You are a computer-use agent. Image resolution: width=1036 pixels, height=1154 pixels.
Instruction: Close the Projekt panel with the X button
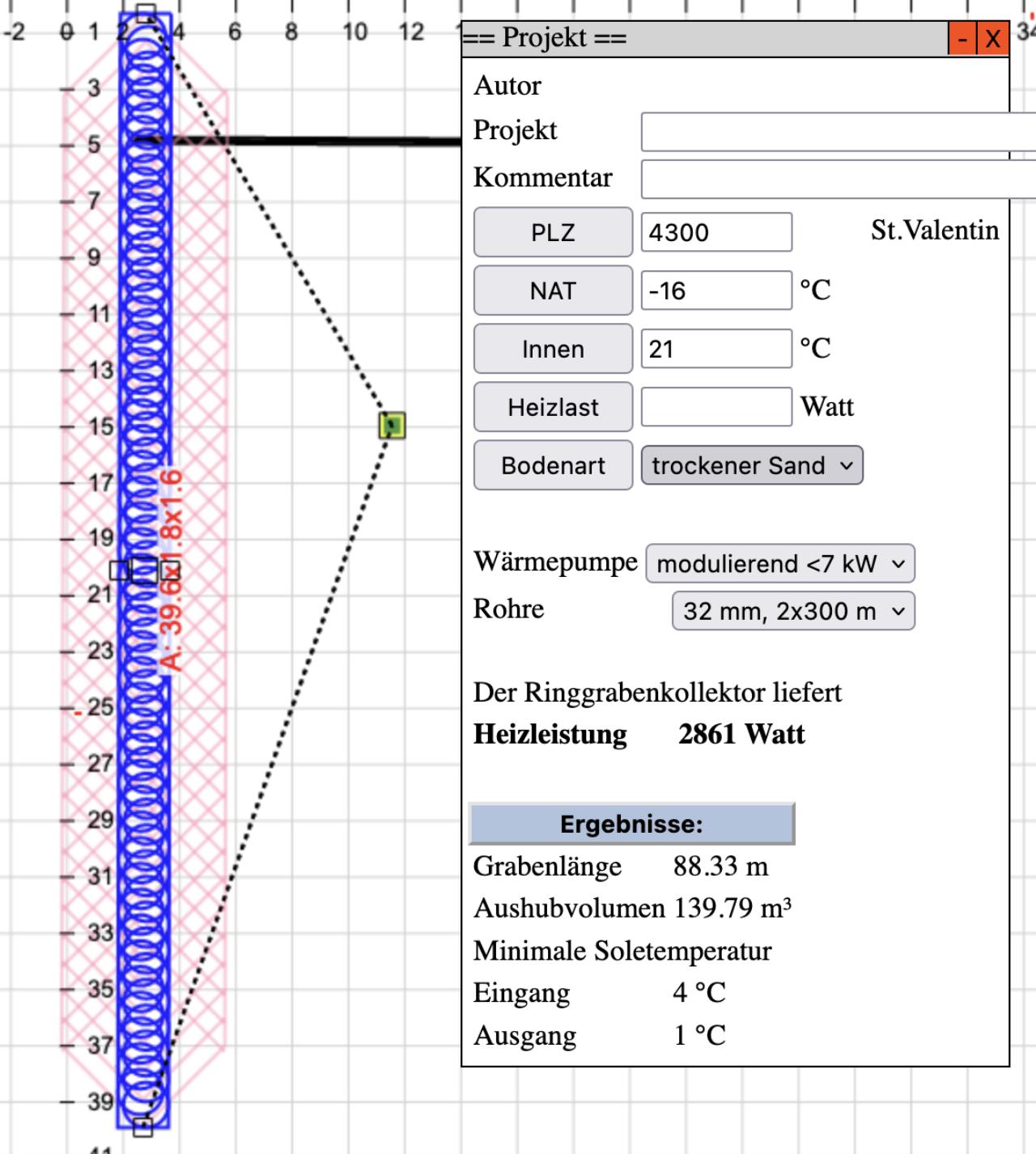(x=992, y=39)
